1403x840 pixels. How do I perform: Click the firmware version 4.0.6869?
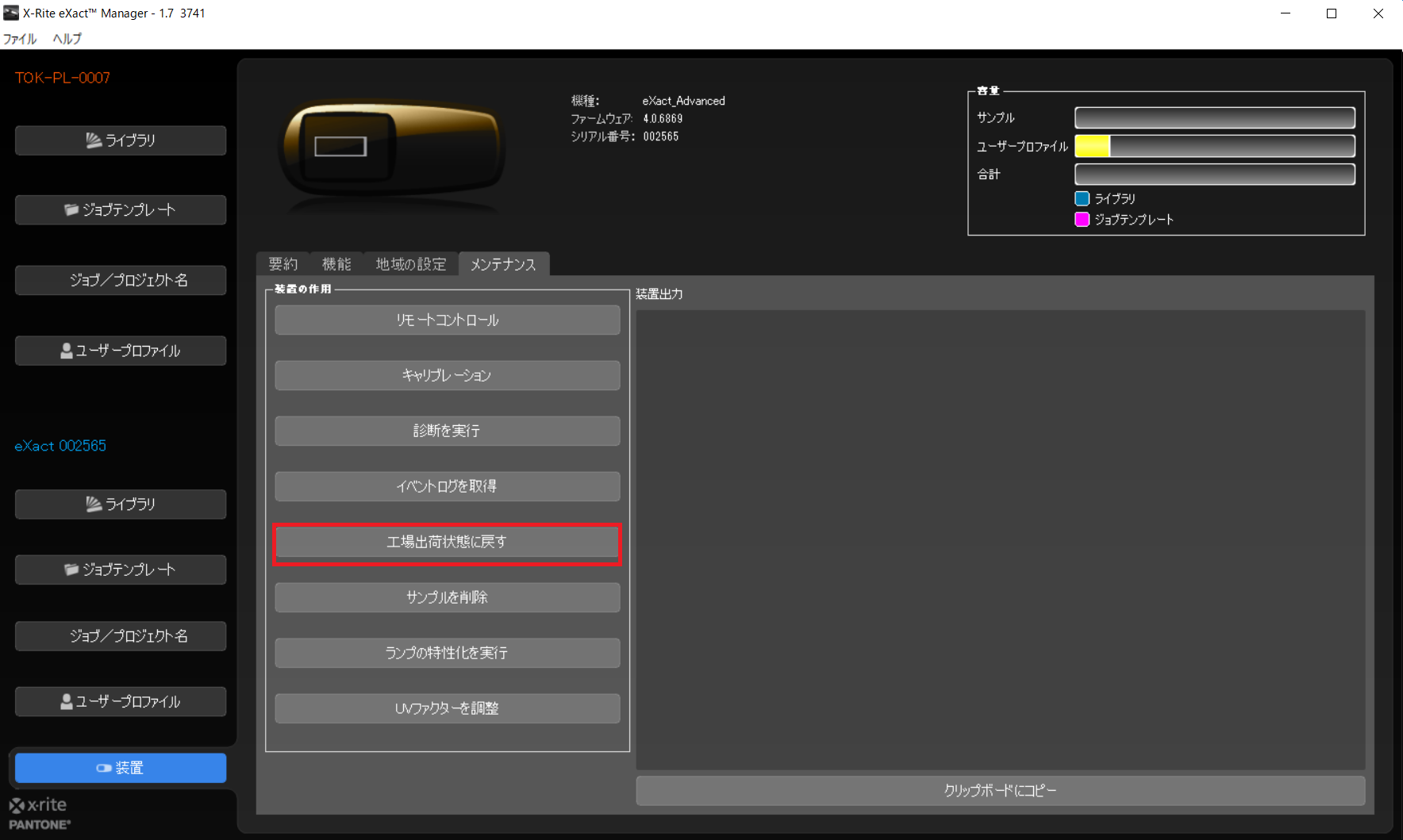coord(663,119)
